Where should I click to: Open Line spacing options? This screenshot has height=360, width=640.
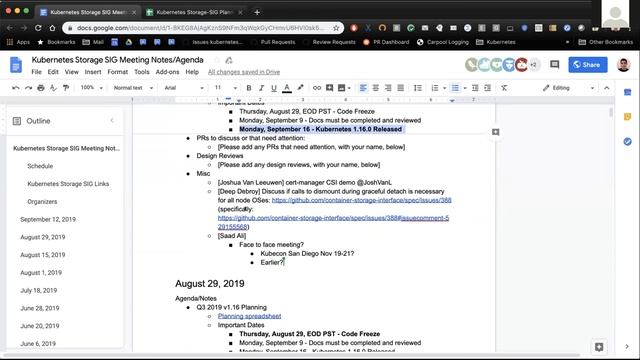pos(418,88)
